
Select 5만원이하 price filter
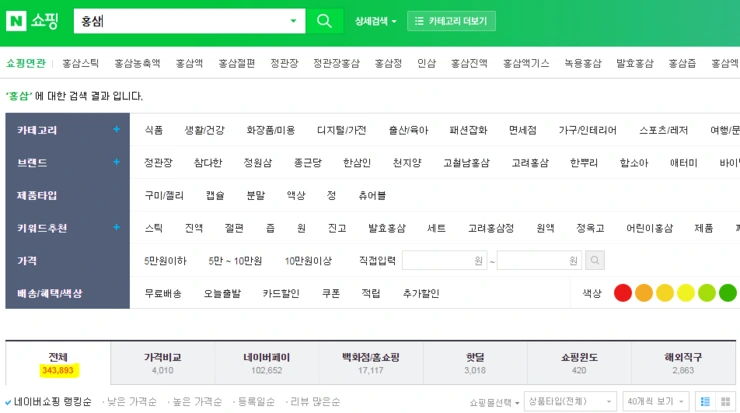pyautogui.click(x=165, y=261)
